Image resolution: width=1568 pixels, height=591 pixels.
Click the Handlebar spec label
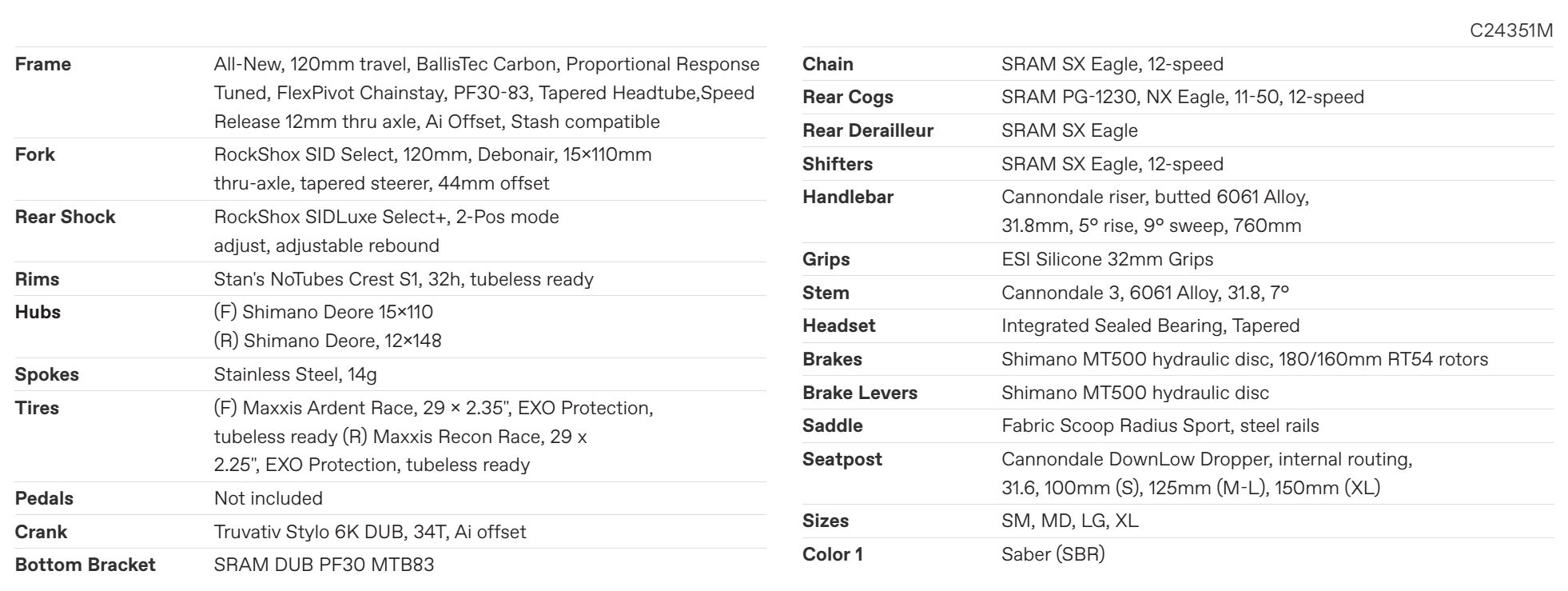848,197
